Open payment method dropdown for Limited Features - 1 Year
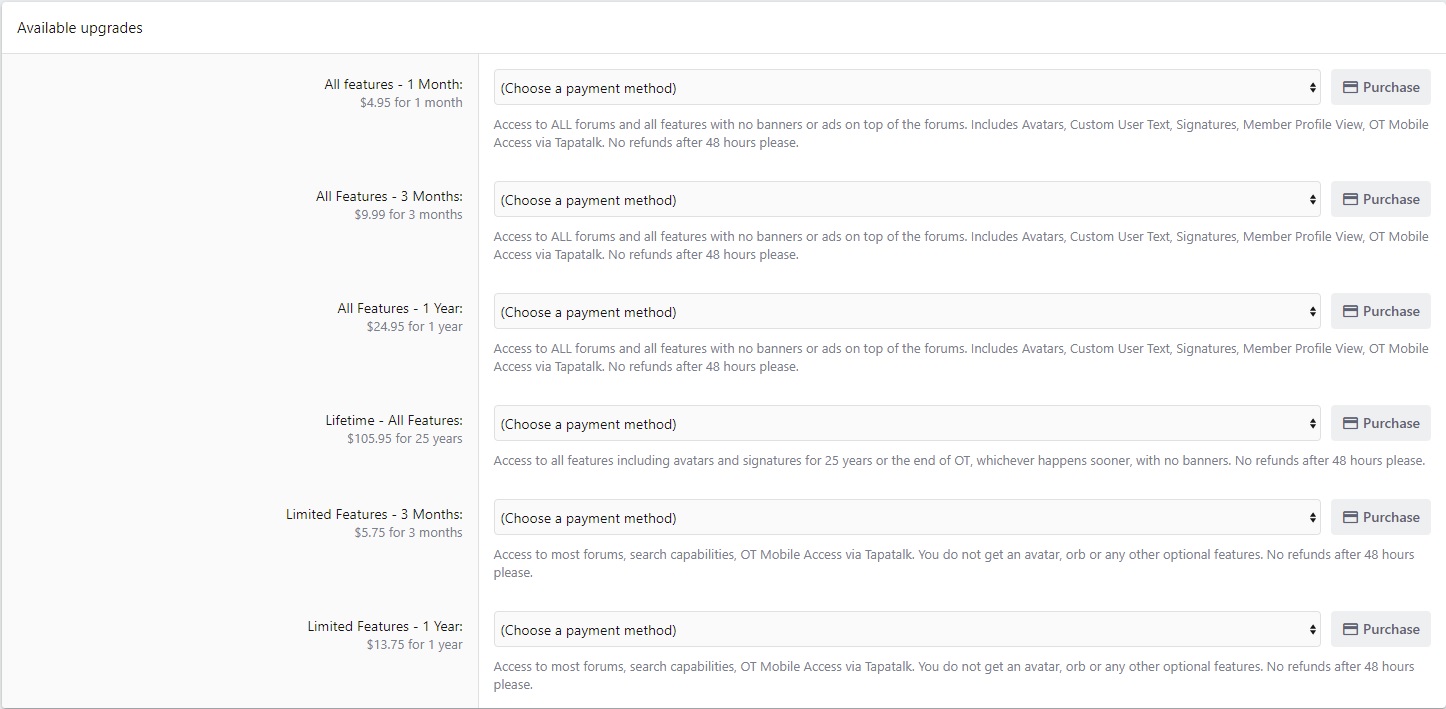1446x709 pixels. click(x=907, y=630)
